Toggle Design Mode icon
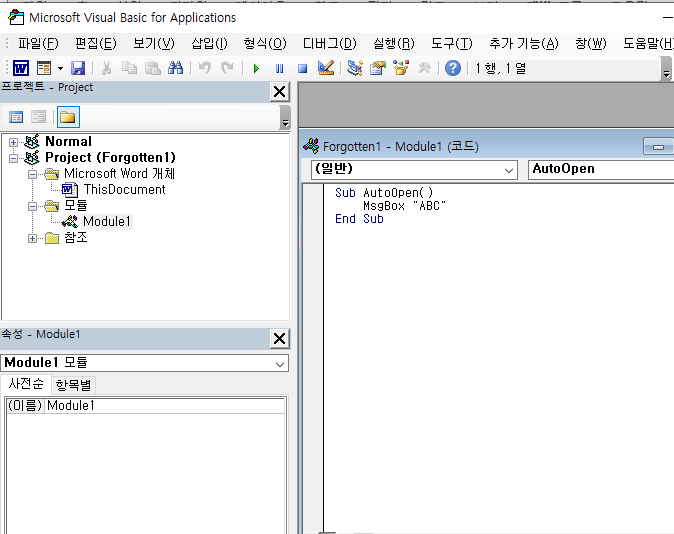674x534 pixels. click(326, 68)
